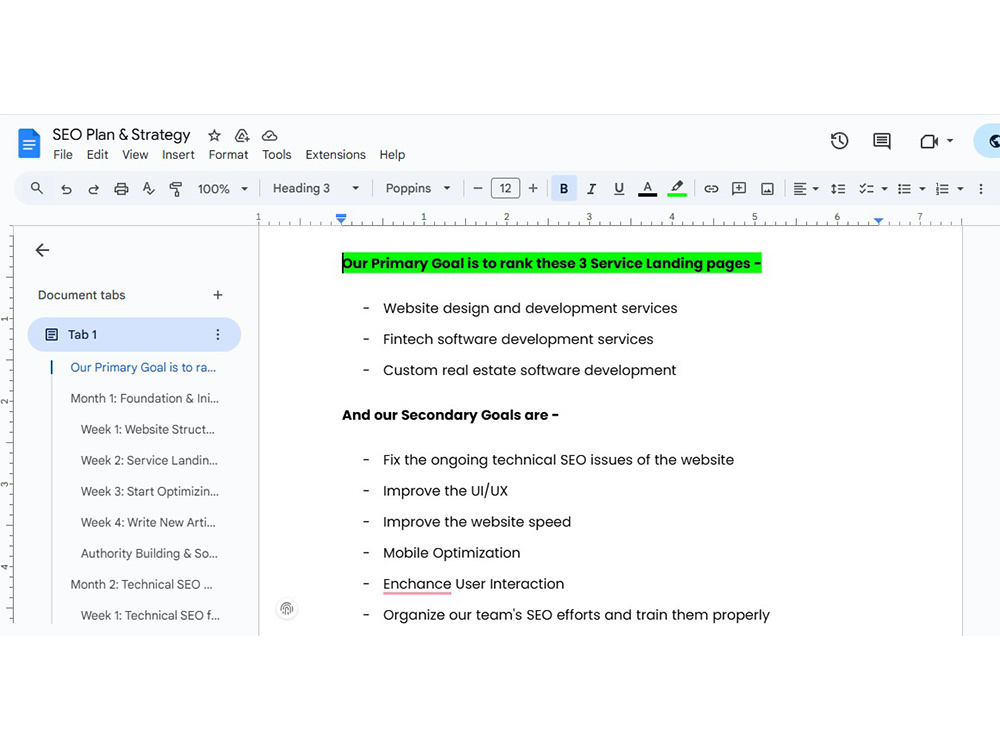Insert an image from toolbar
Screen dimensions: 1000x750
click(767, 189)
